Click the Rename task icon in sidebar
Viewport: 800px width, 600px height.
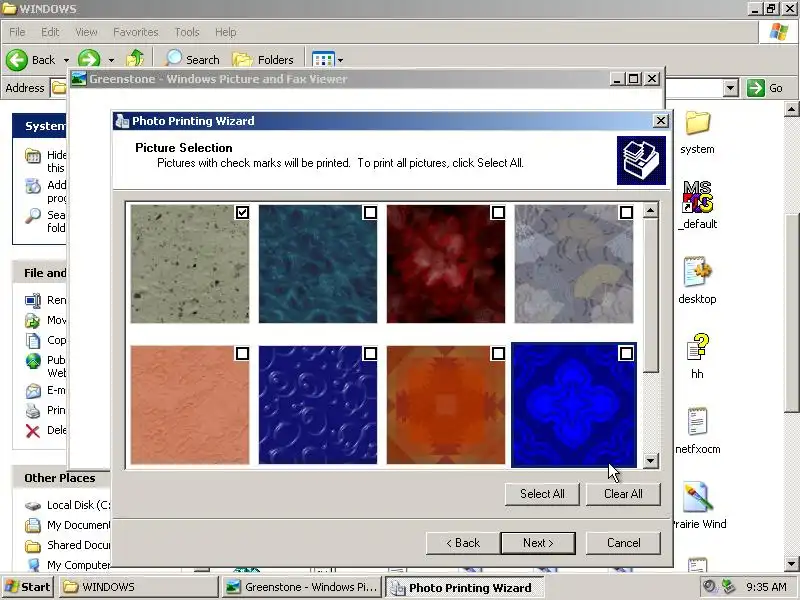pyautogui.click(x=33, y=301)
